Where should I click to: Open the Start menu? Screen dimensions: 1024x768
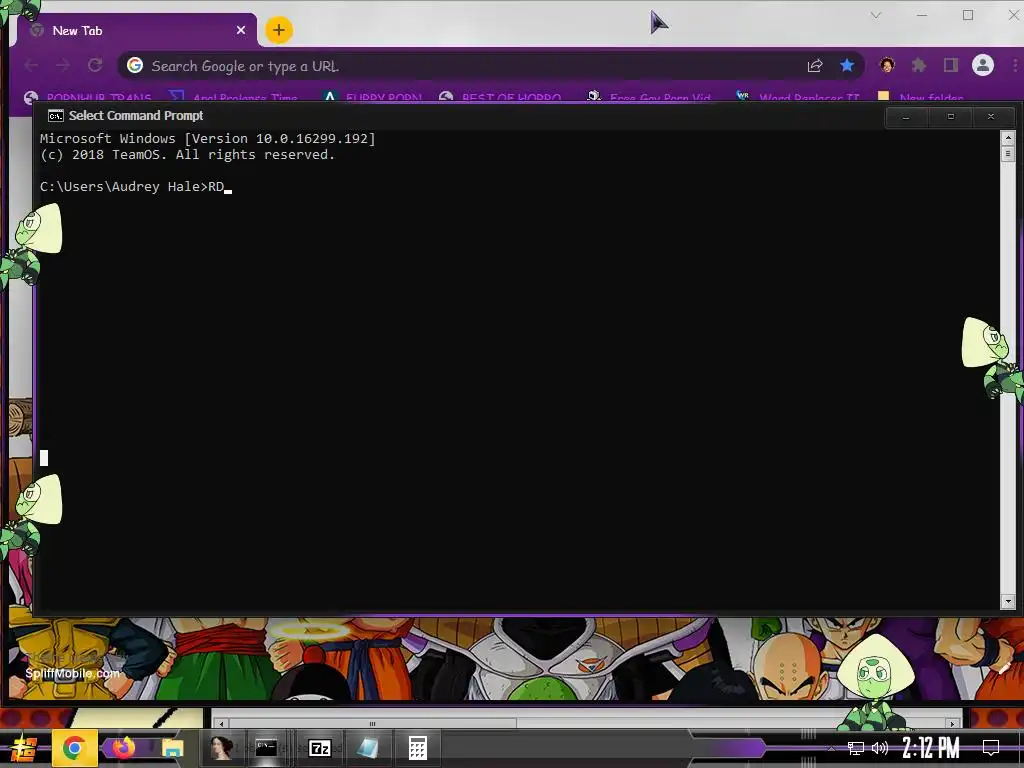click(x=24, y=748)
